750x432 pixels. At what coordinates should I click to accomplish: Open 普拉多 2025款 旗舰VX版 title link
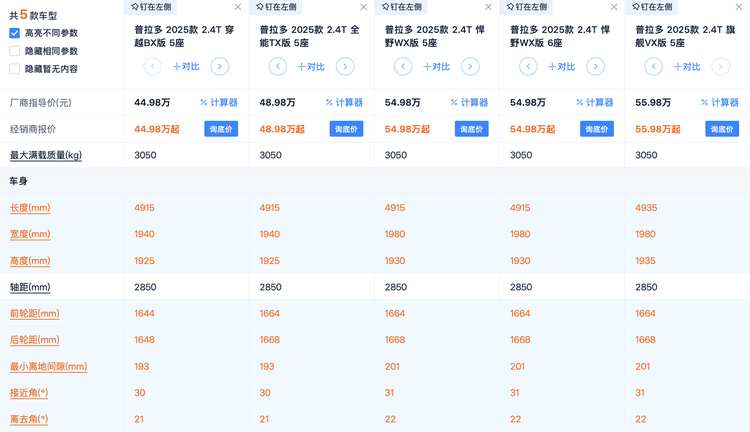click(682, 37)
